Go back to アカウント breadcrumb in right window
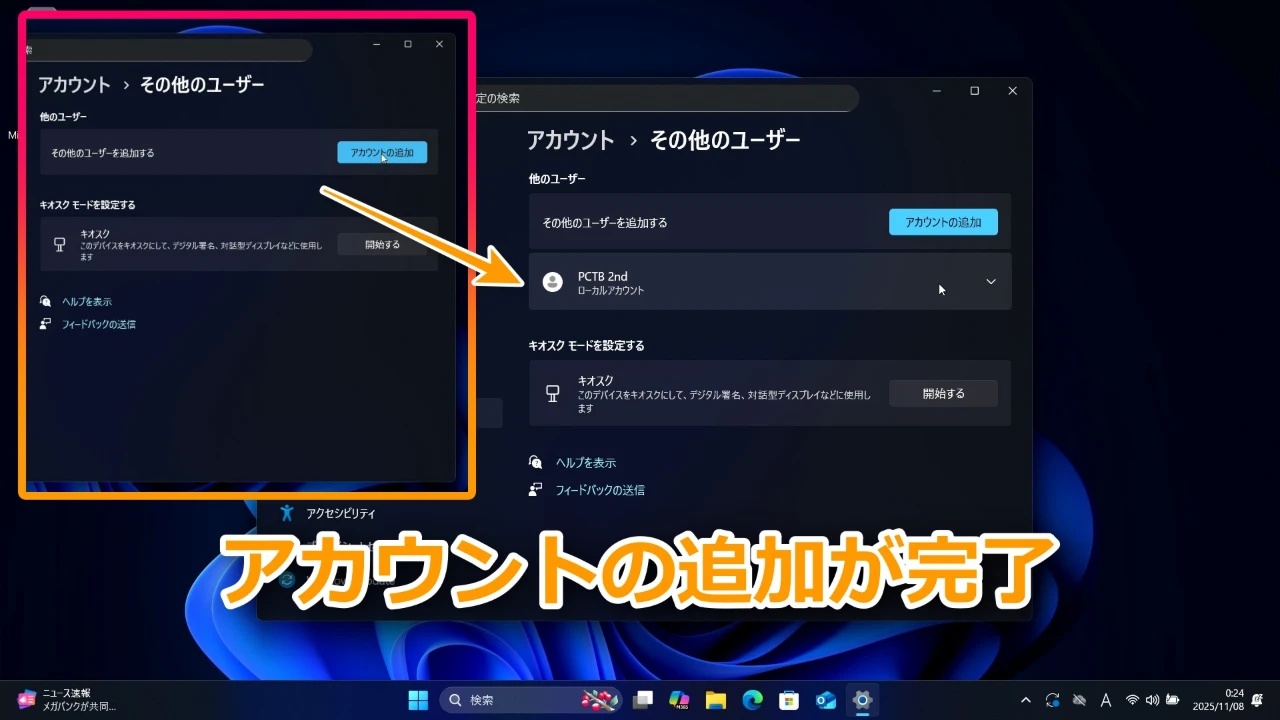Screen dimensions: 1280x720 pos(570,140)
